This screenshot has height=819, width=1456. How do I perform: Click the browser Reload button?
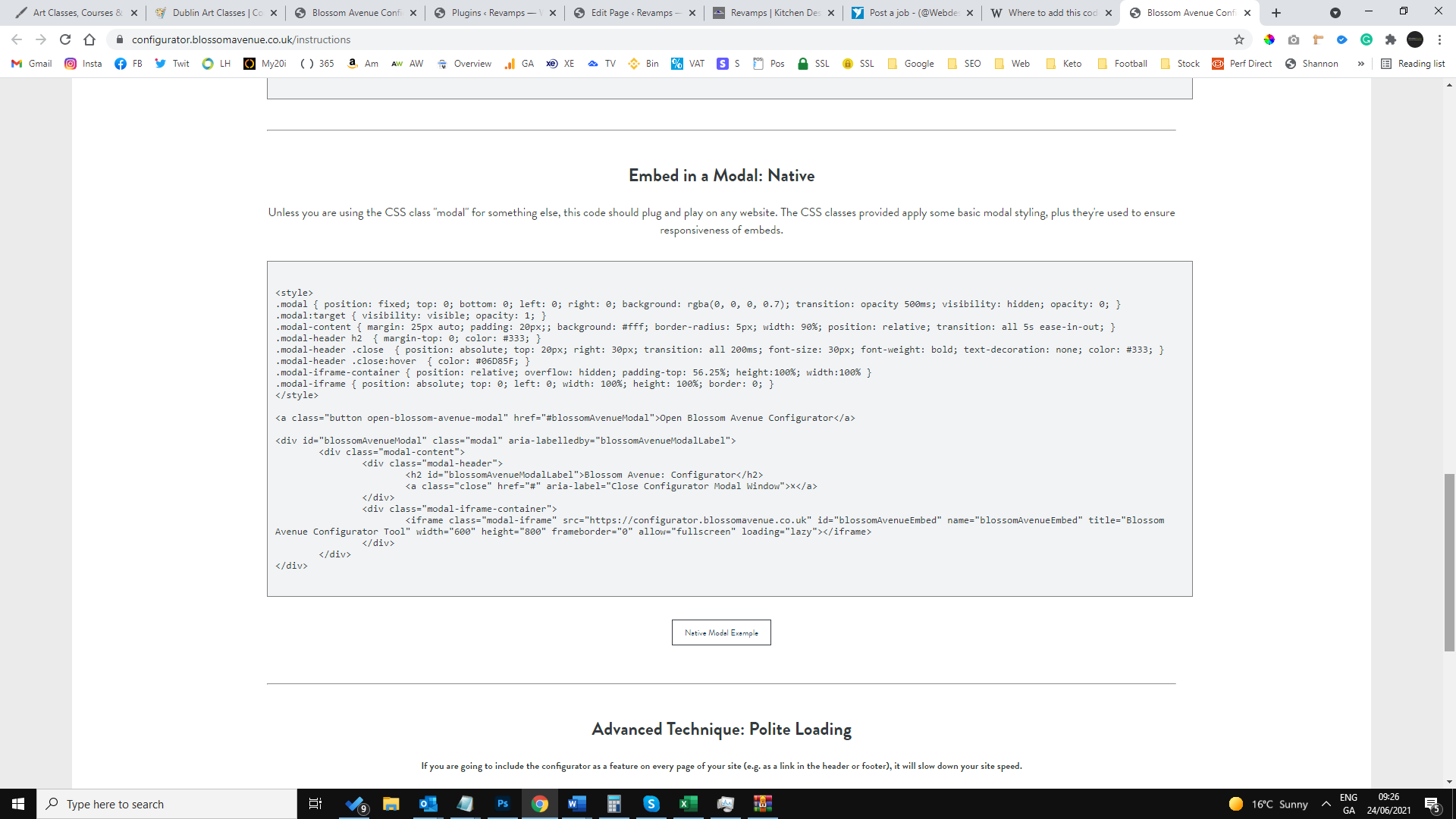65,39
